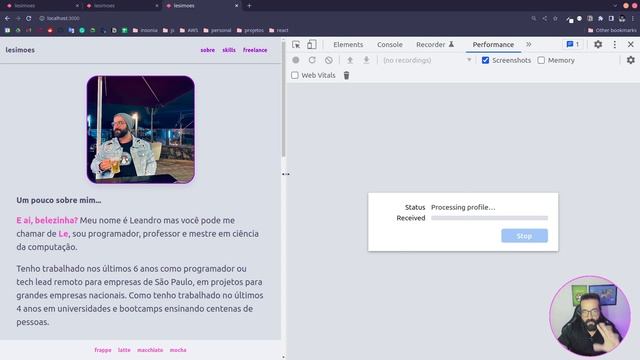Reload the localhost page
The image size is (640, 360).
click(x=29, y=18)
